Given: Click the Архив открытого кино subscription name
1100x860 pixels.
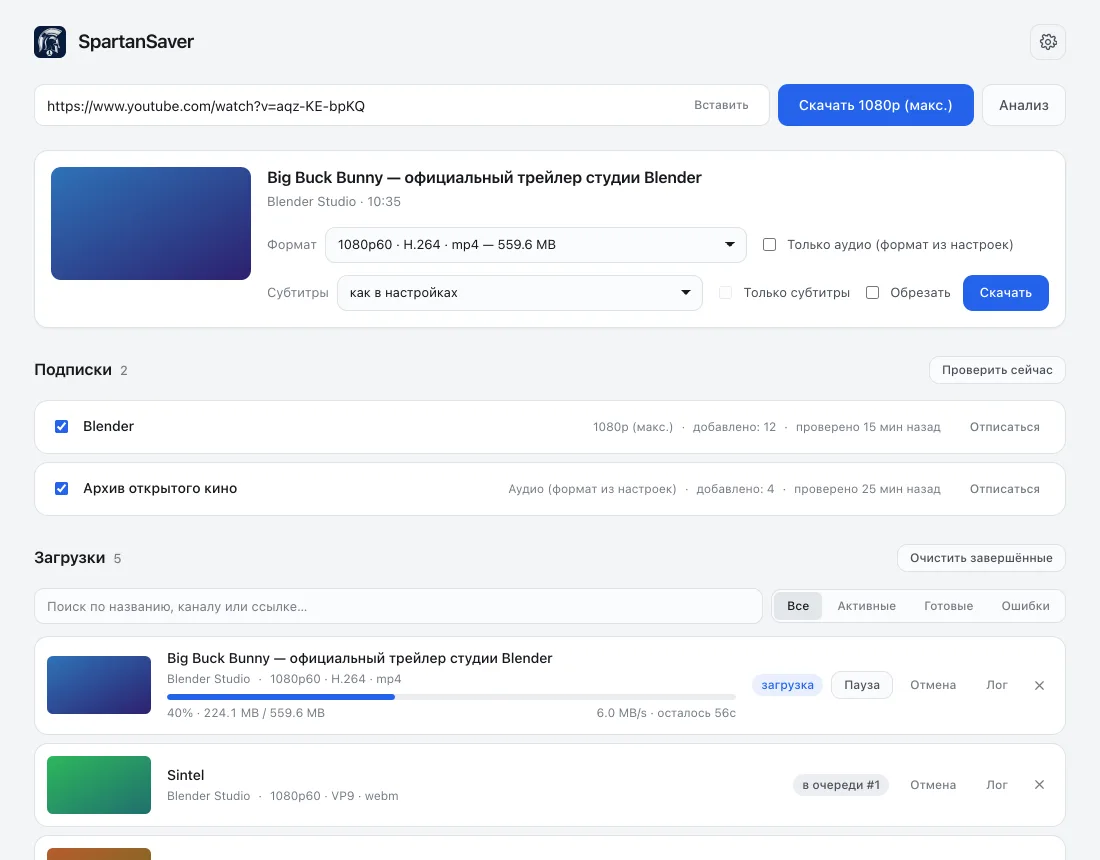Looking at the screenshot, I should [160, 488].
